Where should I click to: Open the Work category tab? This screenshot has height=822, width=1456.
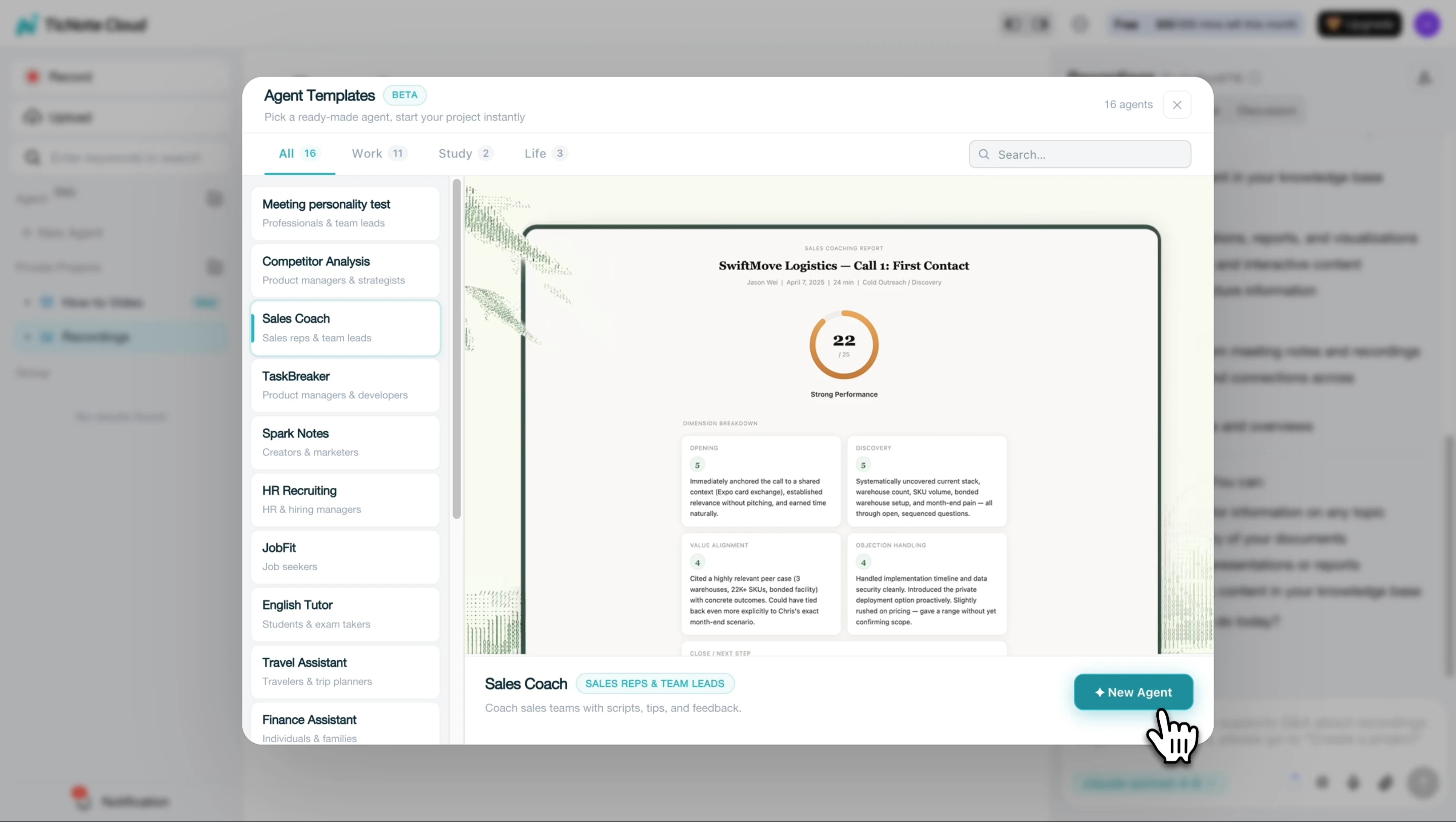click(379, 153)
